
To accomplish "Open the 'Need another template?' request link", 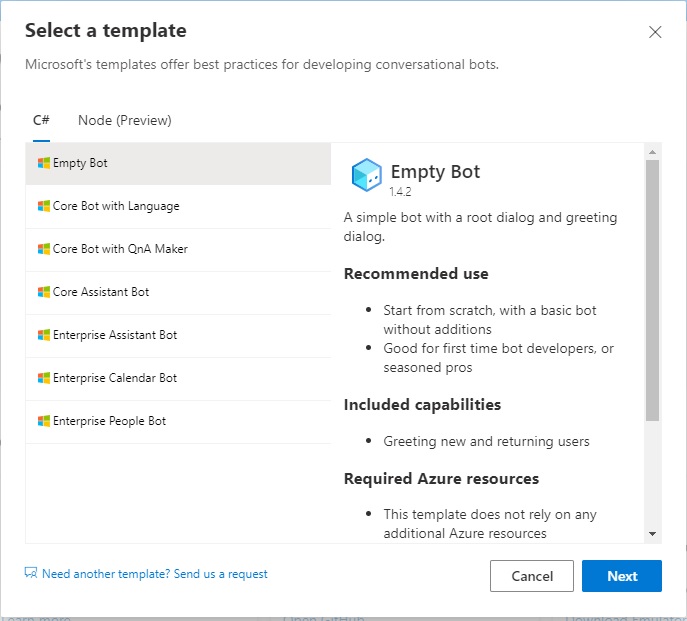I will pyautogui.click(x=154, y=574).
